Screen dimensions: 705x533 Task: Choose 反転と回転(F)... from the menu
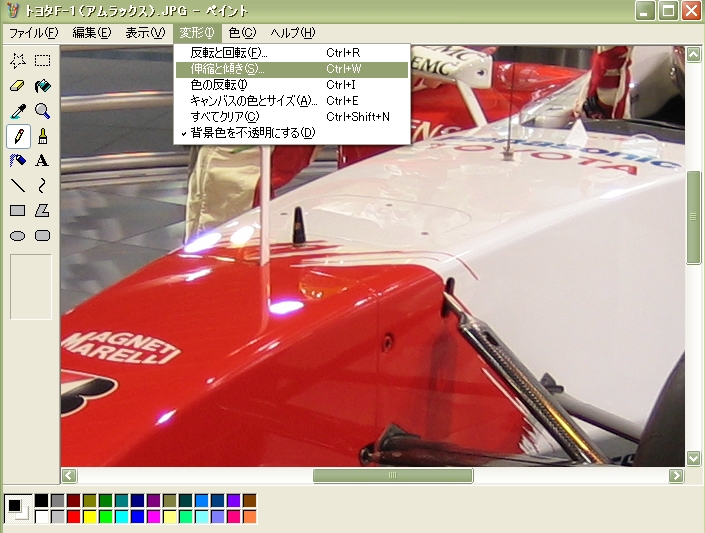pos(229,52)
